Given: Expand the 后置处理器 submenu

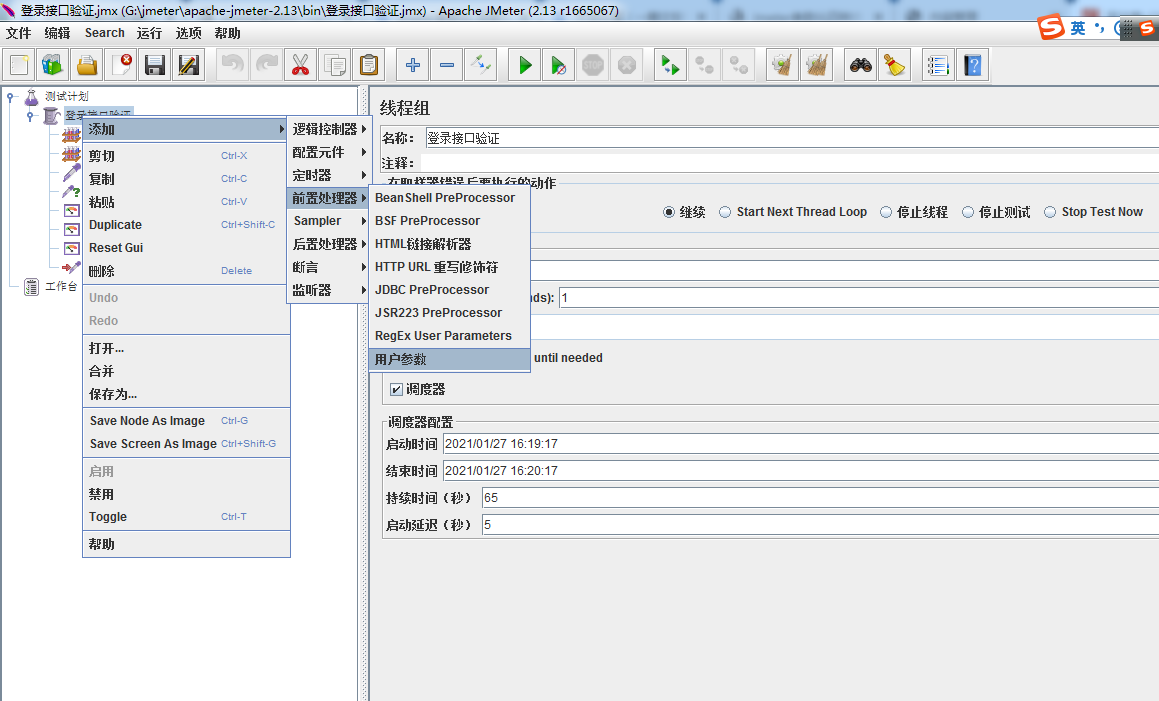Looking at the screenshot, I should pos(329,244).
